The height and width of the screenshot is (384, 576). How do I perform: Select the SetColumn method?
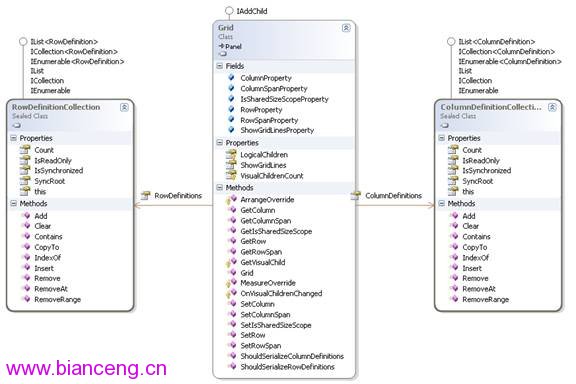[x=257, y=304]
